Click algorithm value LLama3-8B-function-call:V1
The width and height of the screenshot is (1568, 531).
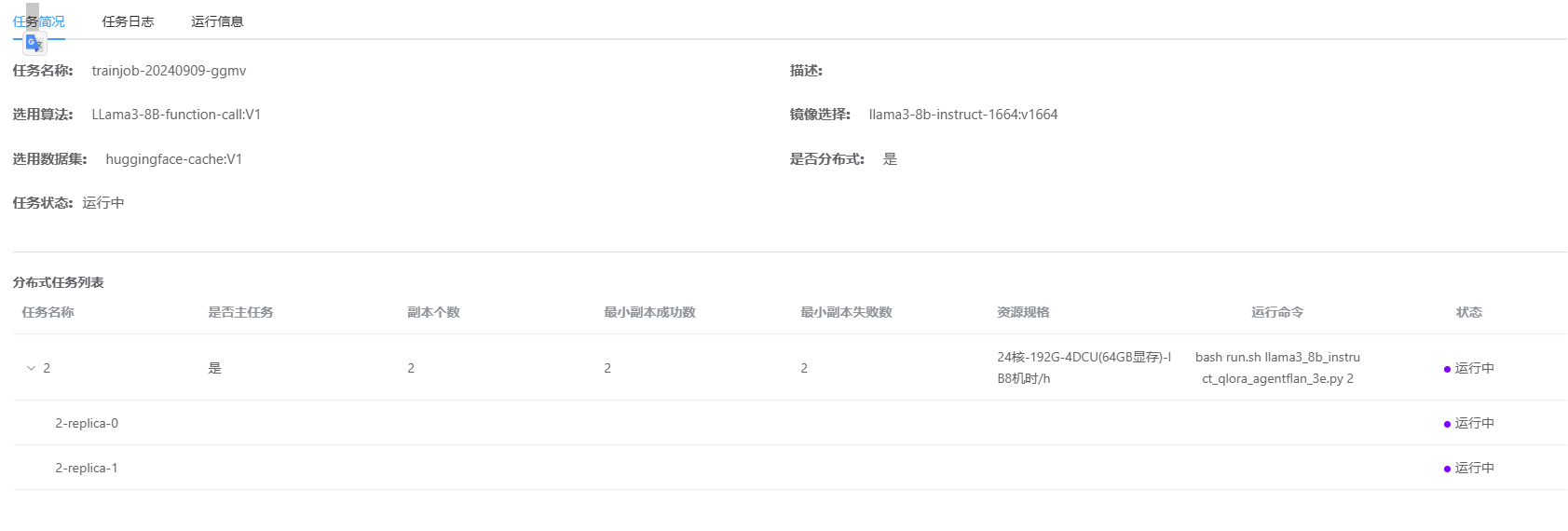pyautogui.click(x=176, y=115)
